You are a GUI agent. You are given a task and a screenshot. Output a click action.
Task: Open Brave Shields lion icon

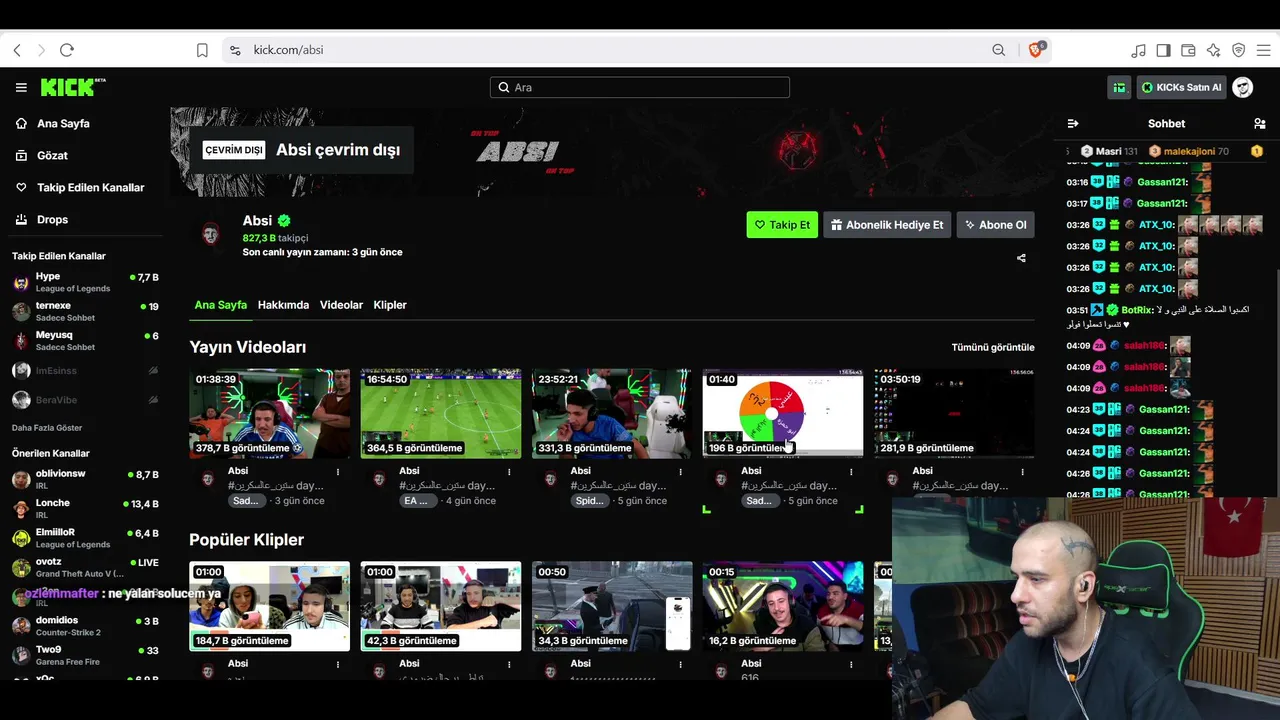pos(1035,50)
